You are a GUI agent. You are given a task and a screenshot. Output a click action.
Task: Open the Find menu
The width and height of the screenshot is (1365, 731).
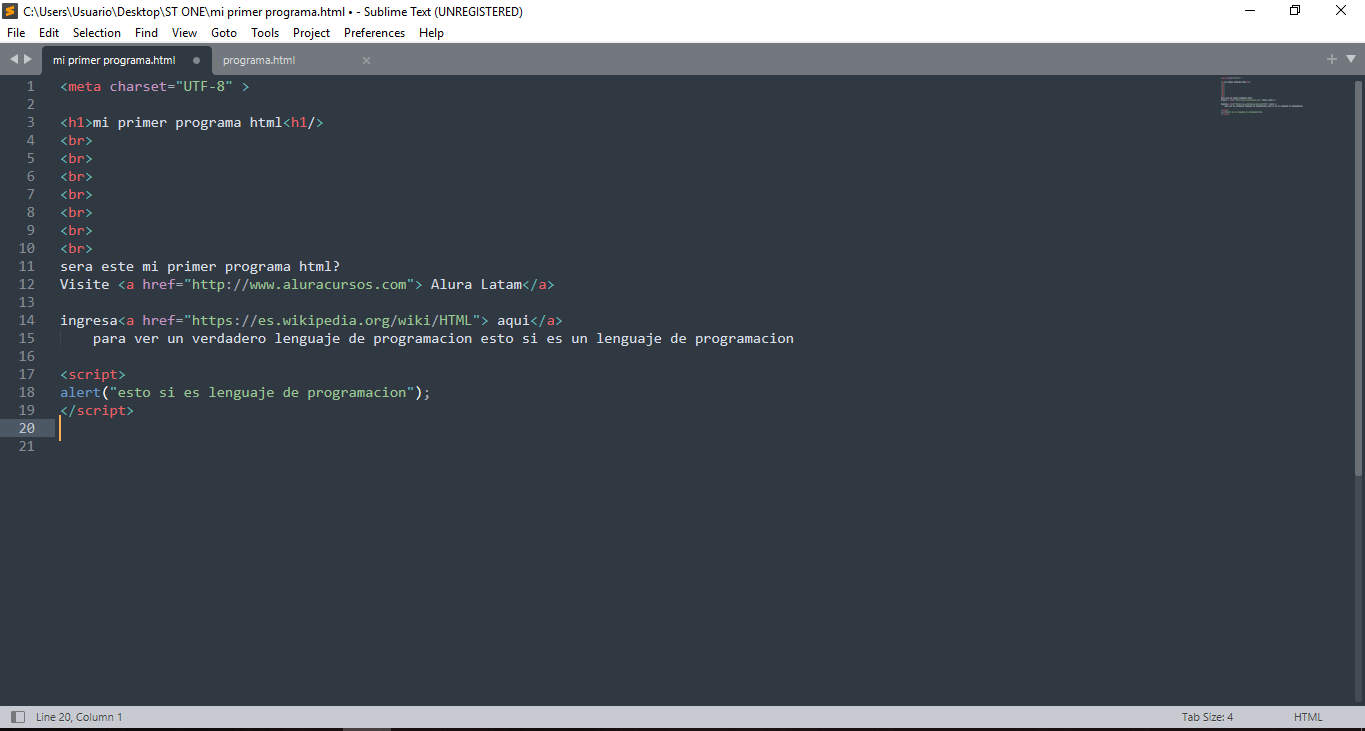pos(146,33)
